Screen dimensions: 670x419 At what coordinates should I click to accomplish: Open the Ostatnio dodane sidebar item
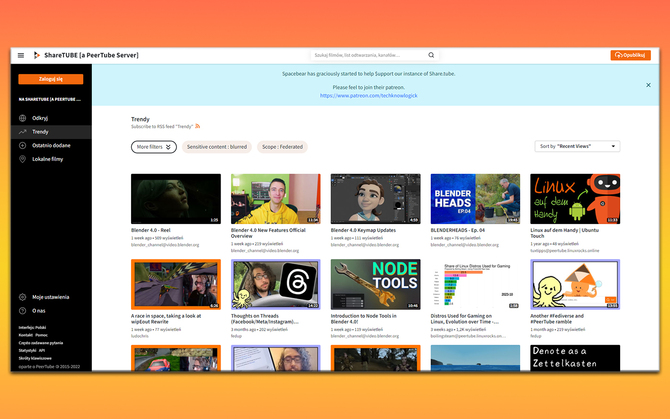click(51, 145)
